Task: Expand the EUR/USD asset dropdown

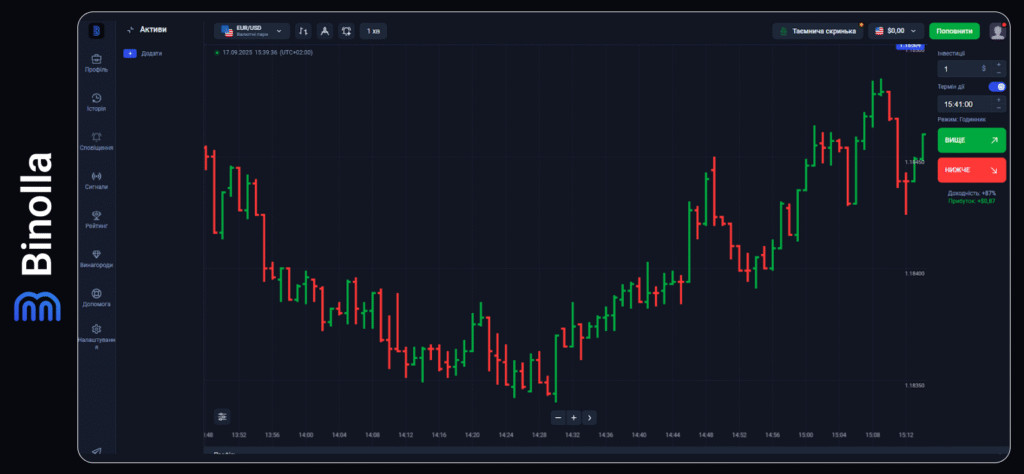Action: click(x=252, y=31)
